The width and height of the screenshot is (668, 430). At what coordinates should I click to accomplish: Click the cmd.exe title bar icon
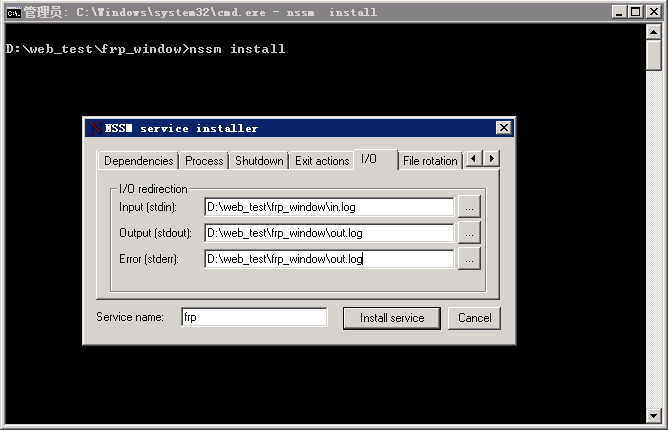coord(13,12)
